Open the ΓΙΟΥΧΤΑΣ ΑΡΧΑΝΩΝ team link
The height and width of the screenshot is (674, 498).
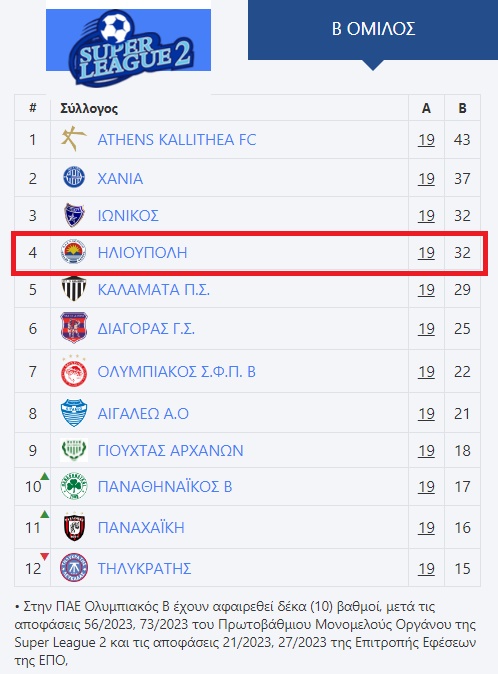pyautogui.click(x=171, y=450)
